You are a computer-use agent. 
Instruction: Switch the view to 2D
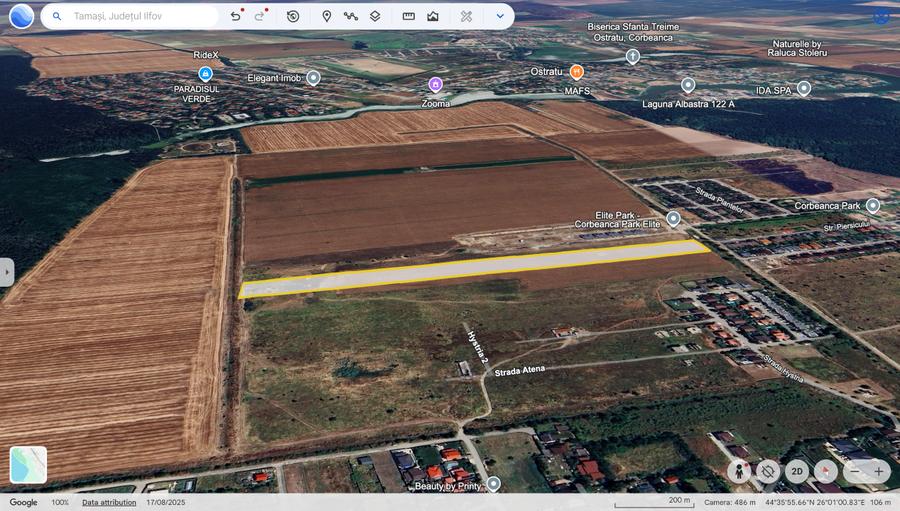(797, 471)
